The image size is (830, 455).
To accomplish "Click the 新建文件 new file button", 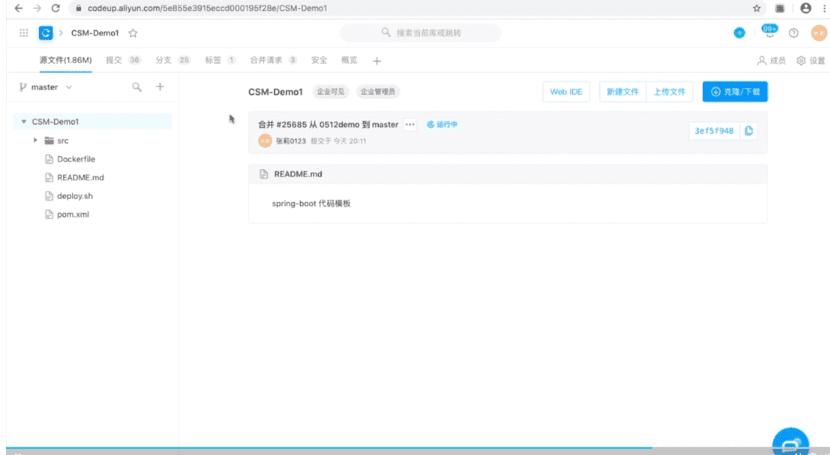I will 622,92.
